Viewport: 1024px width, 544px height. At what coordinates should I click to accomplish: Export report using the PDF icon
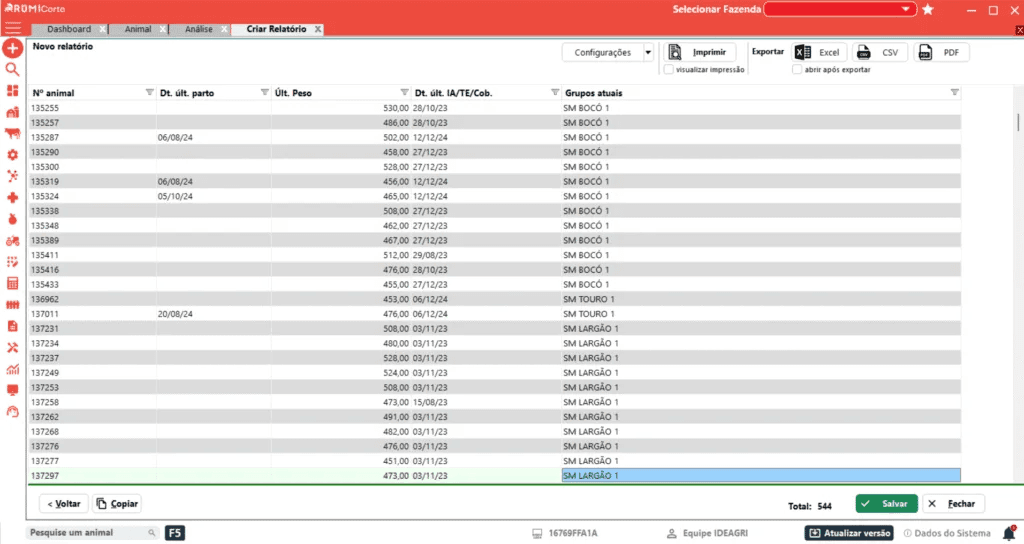coord(941,52)
